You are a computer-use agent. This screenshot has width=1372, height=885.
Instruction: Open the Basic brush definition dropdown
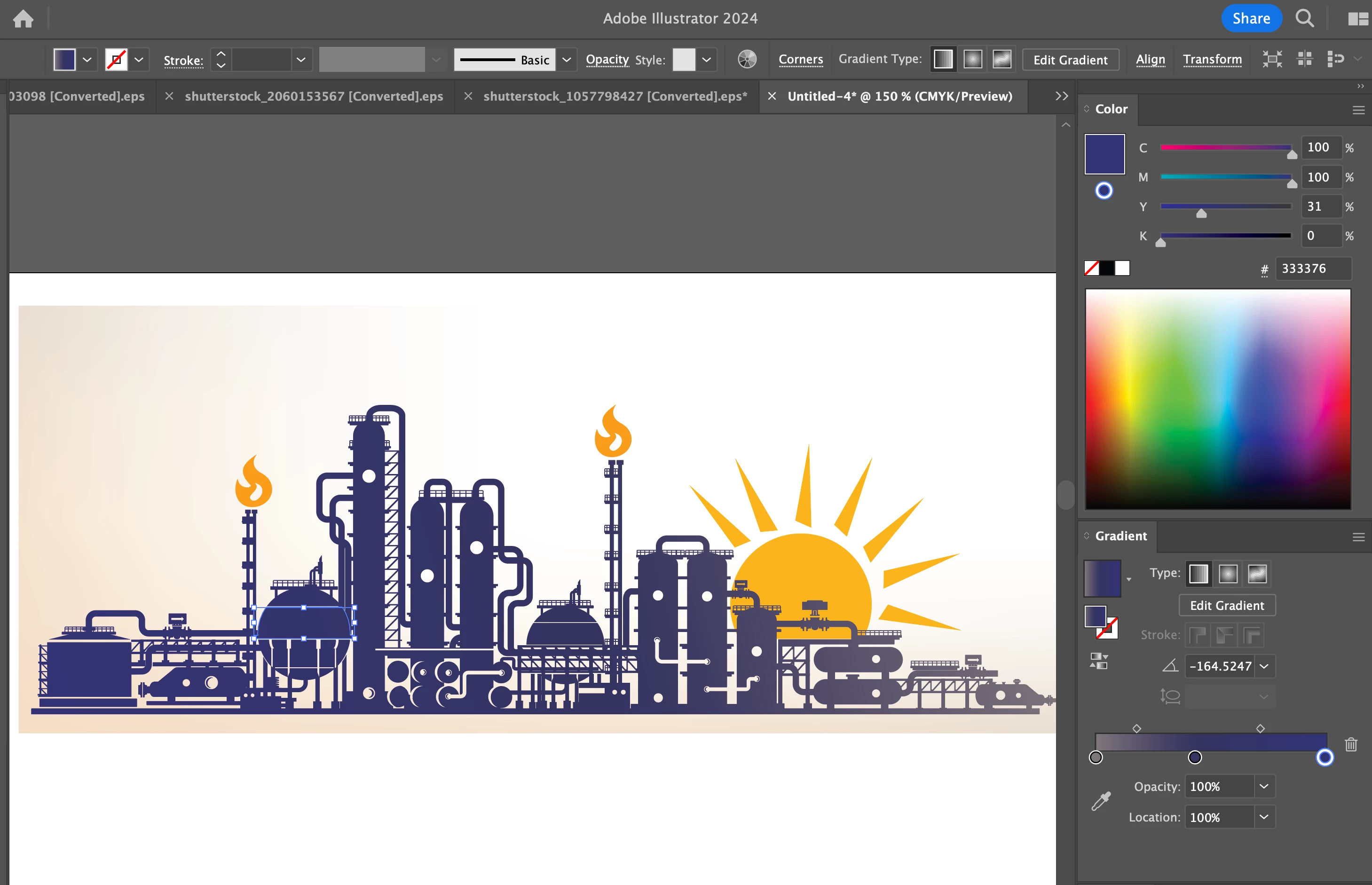click(566, 60)
